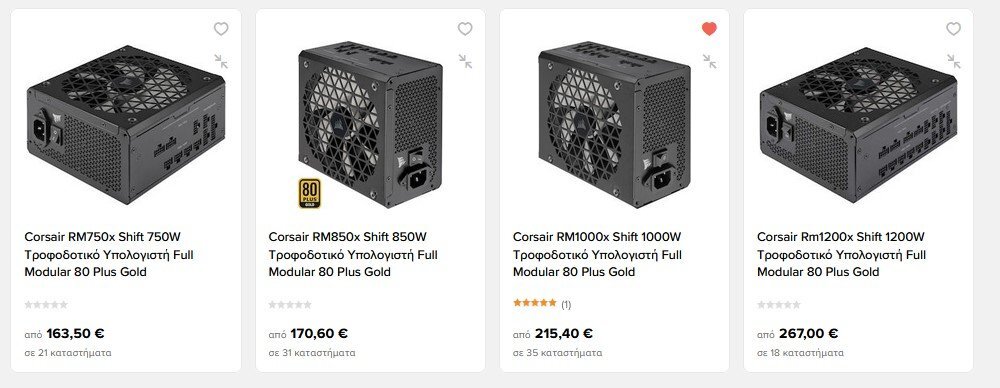This screenshot has height=388, width=1000.
Task: Open Corsair RM1000x Shift 1000W product title
Action: pyautogui.click(x=598, y=255)
